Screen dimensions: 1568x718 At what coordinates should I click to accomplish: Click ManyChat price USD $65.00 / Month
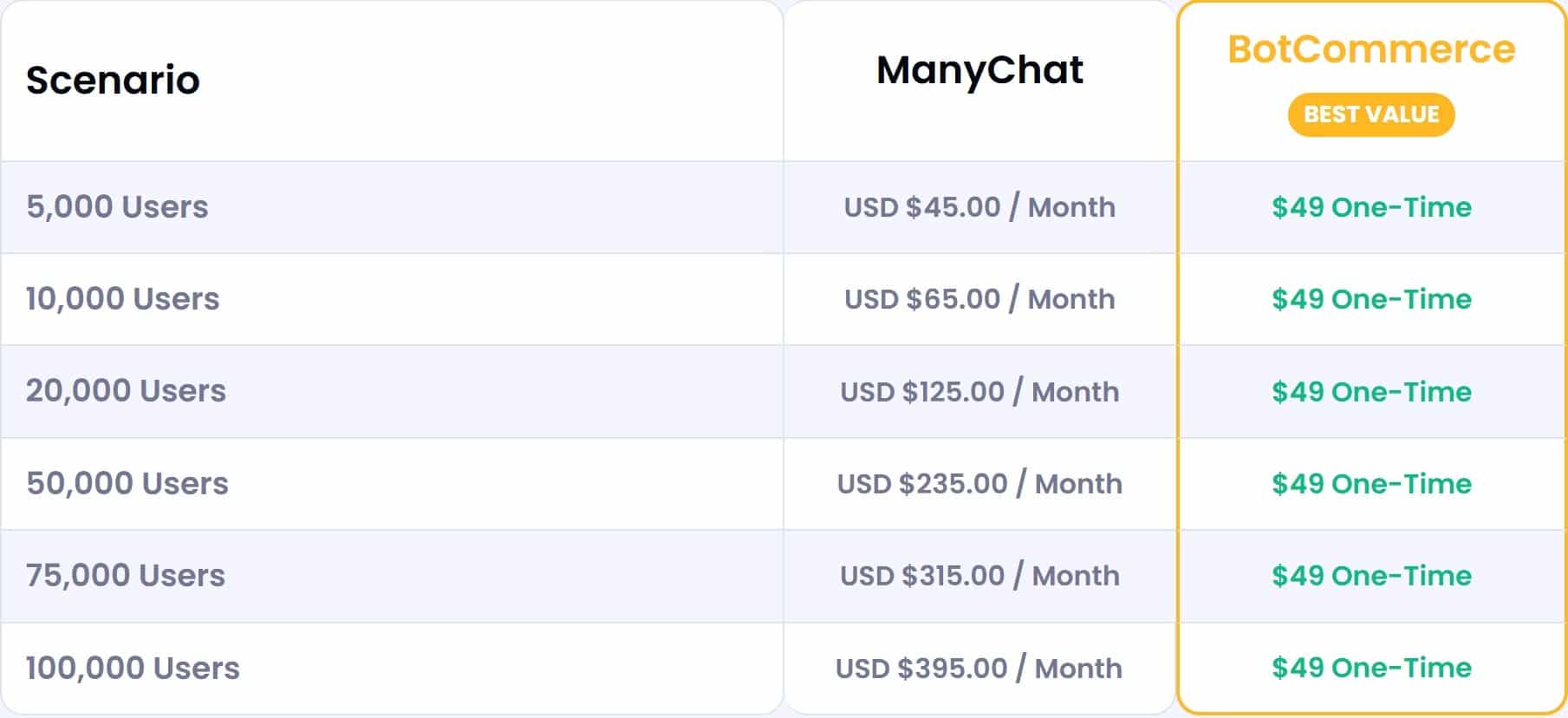[x=979, y=299]
